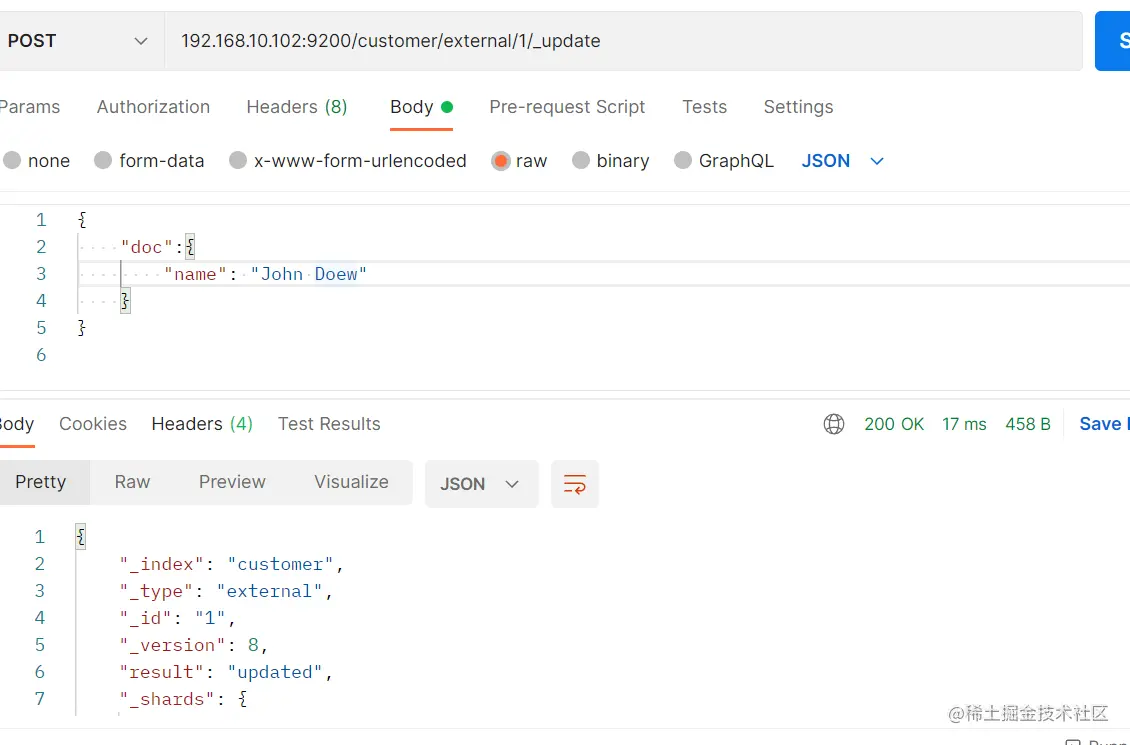This screenshot has height=745, width=1130.
Task: Choose the GraphQL body type
Action: 683,161
